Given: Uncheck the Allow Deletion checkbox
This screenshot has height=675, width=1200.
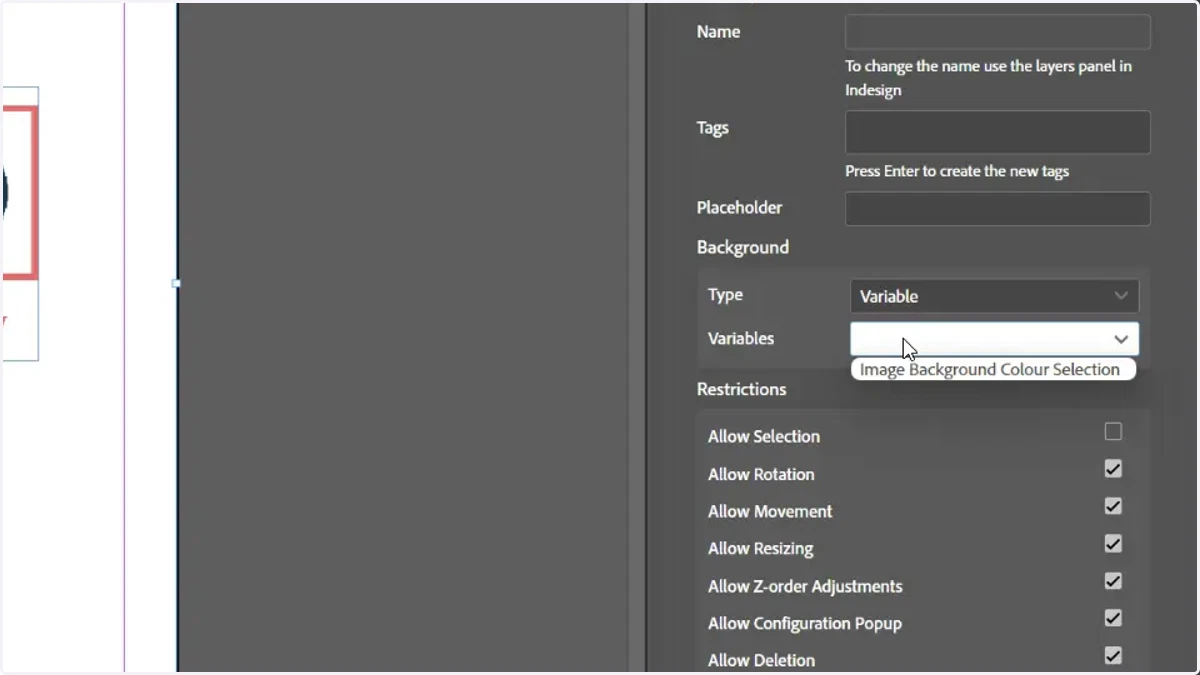Looking at the screenshot, I should 1113,656.
